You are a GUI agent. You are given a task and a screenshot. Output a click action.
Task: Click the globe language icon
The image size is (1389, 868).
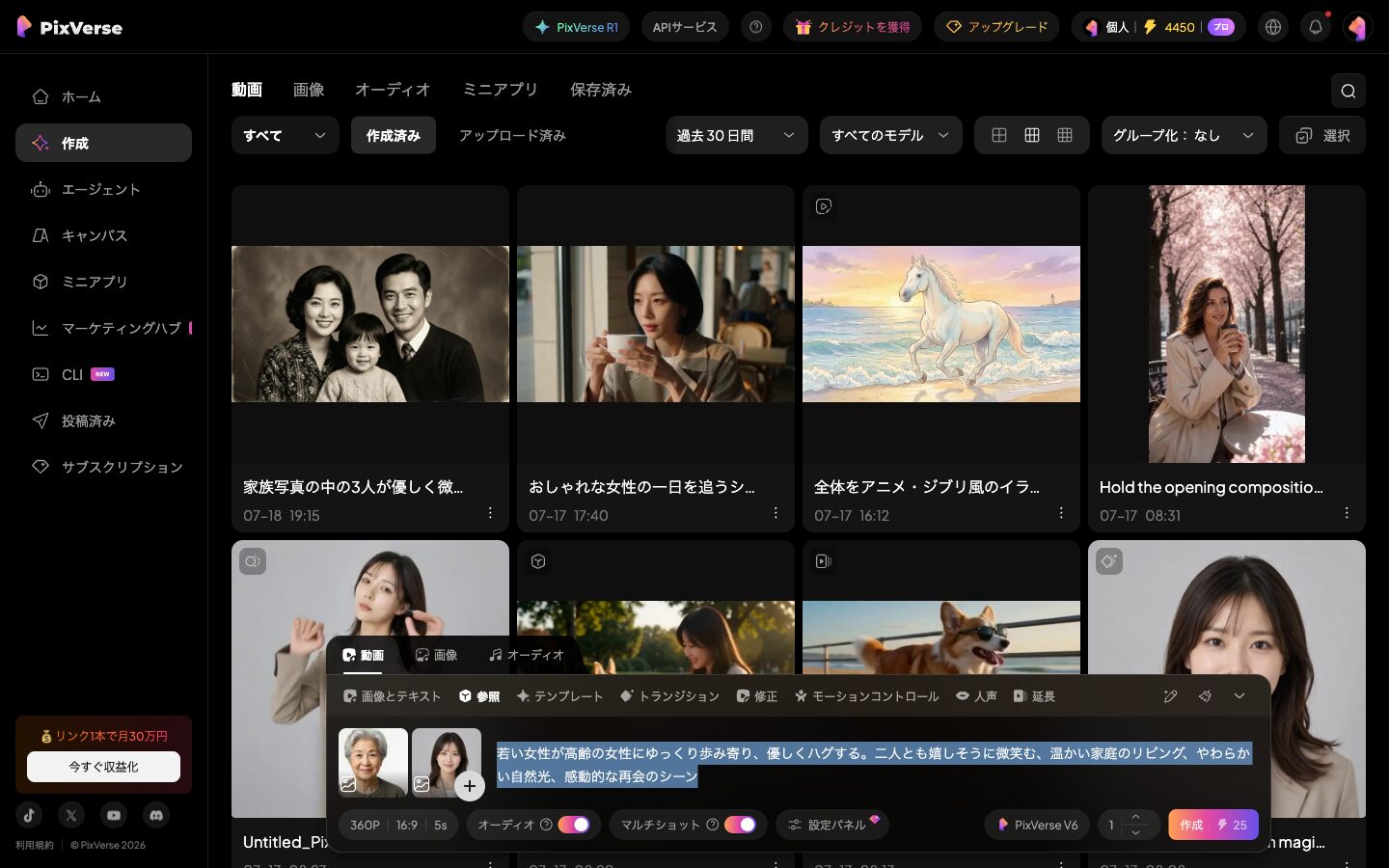pos(1273,27)
